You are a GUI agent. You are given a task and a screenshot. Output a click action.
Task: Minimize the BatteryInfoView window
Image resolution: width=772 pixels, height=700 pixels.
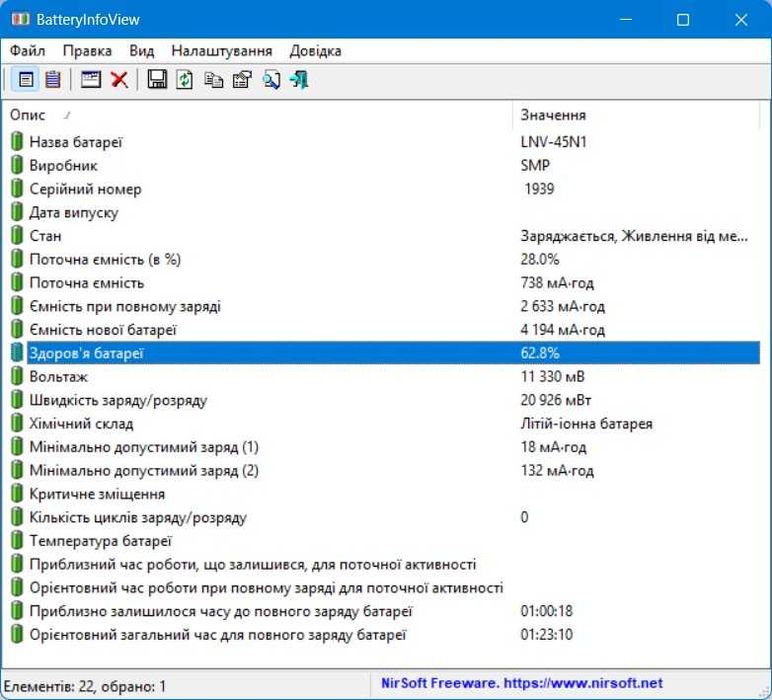click(626, 20)
